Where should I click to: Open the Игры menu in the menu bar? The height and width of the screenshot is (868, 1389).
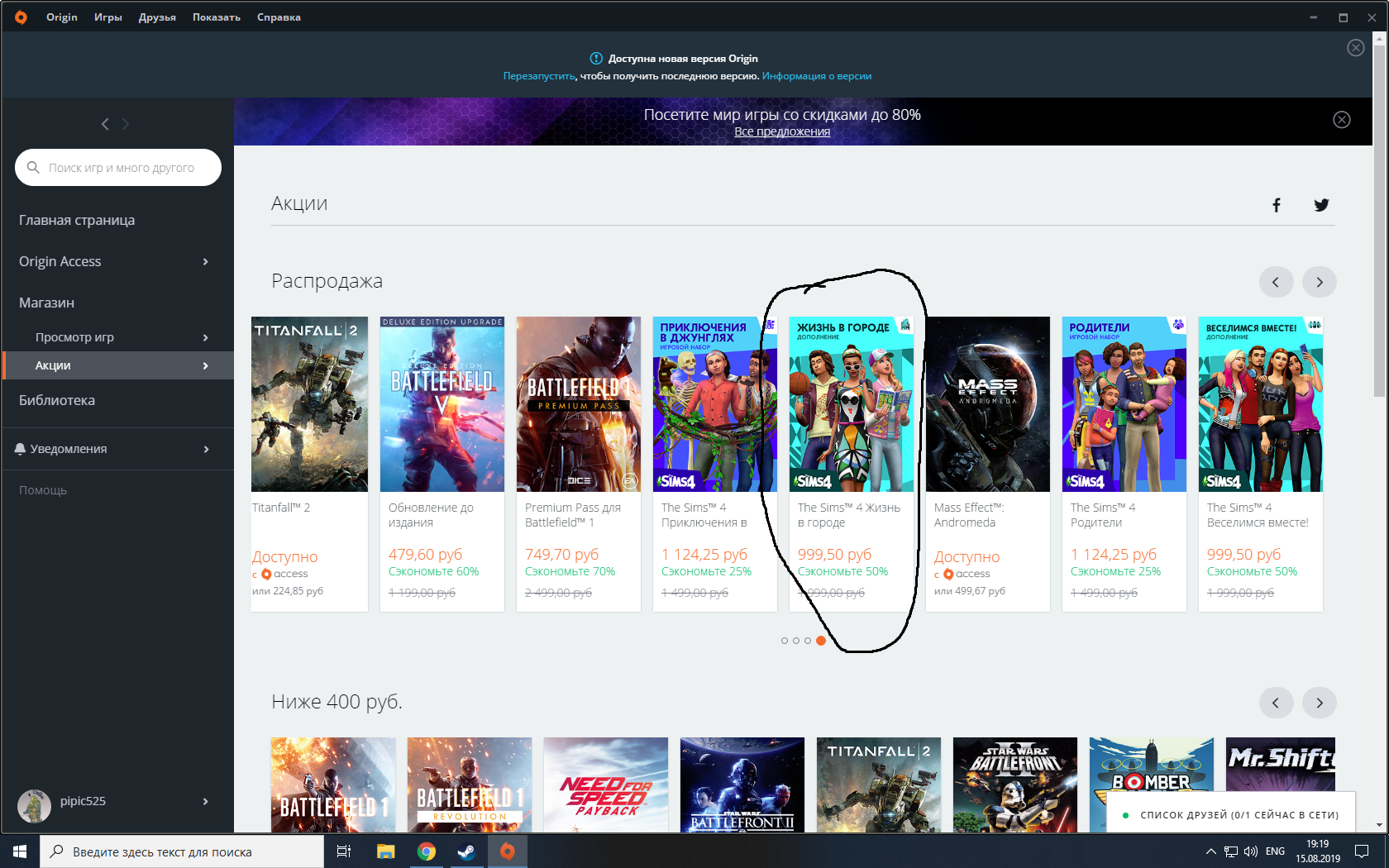pyautogui.click(x=107, y=17)
